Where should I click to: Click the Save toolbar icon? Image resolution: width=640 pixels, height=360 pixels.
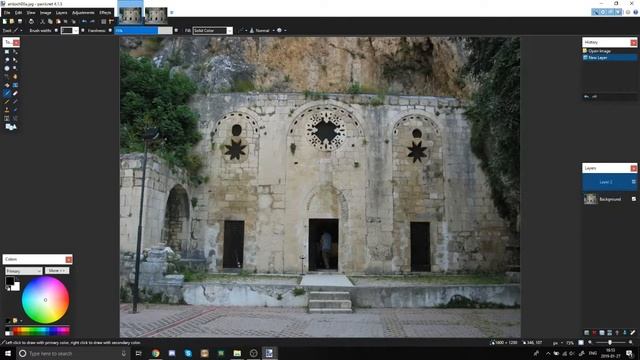tap(20, 21)
